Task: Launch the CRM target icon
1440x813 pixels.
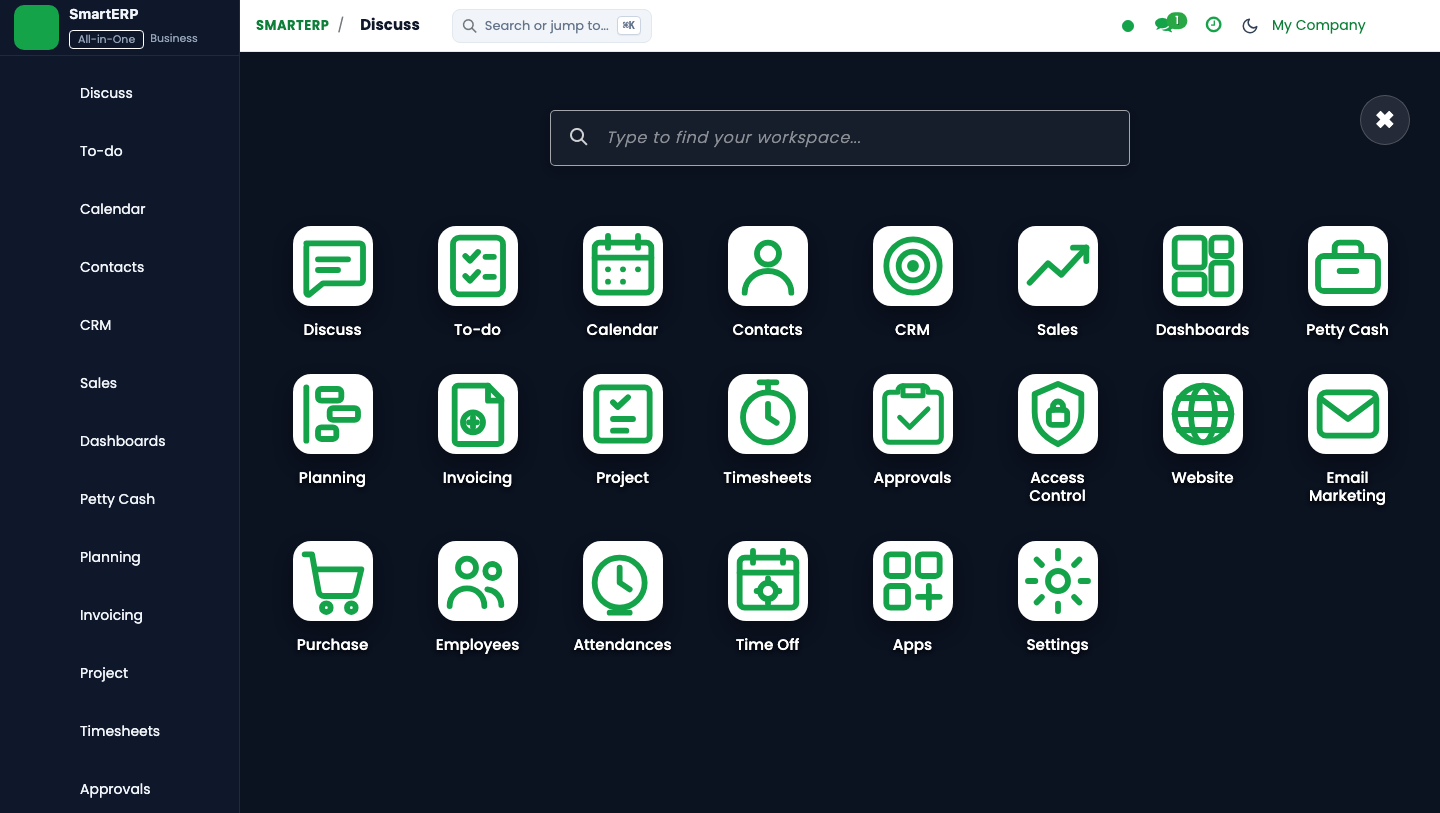Action: (913, 266)
